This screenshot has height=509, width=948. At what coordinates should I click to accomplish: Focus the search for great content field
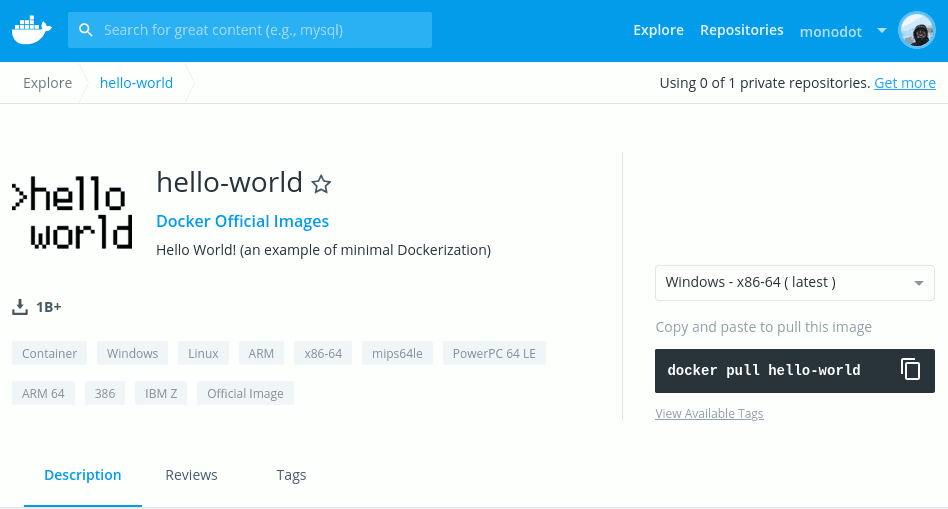coord(250,30)
